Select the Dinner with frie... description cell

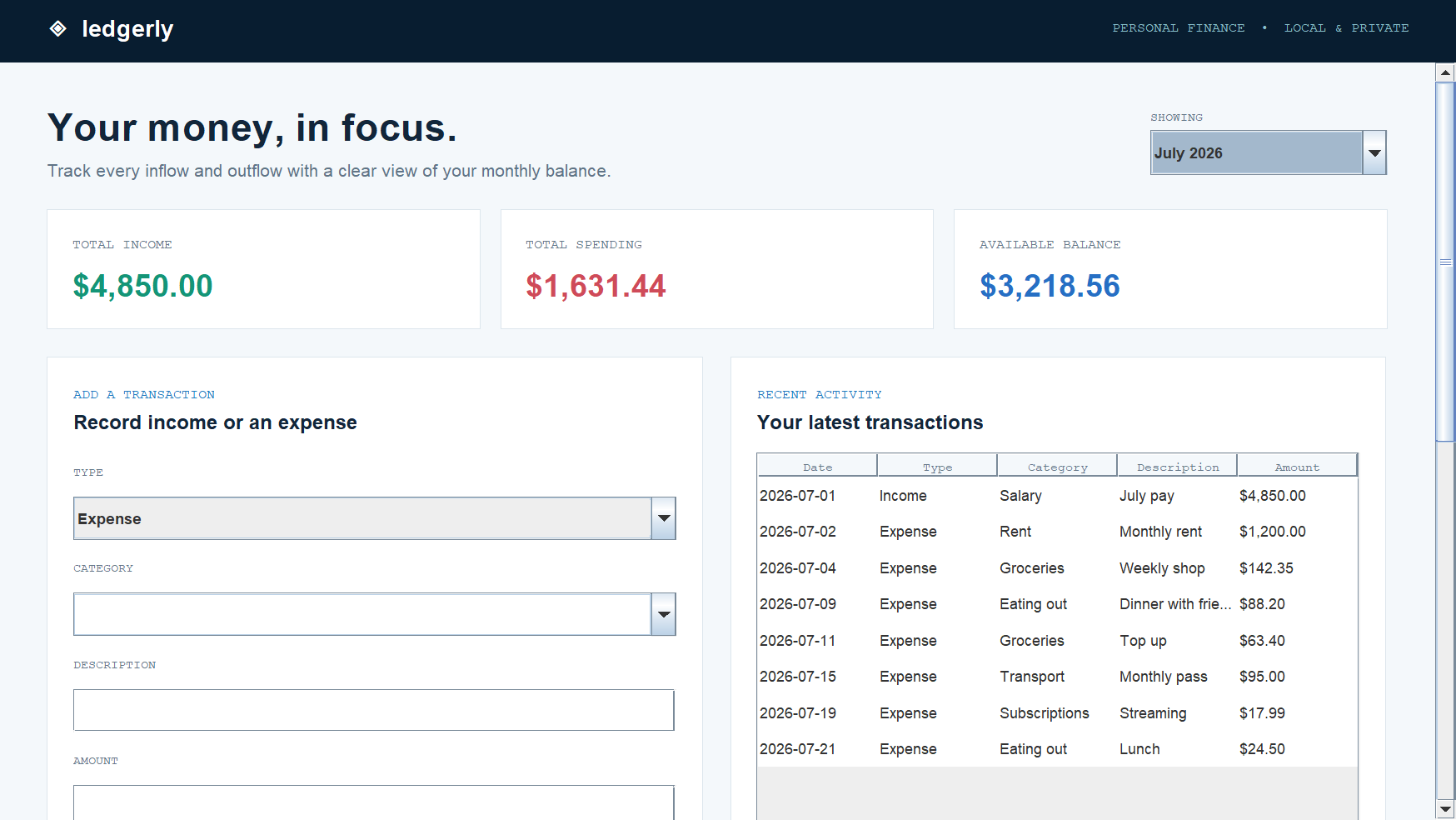pos(1177,604)
